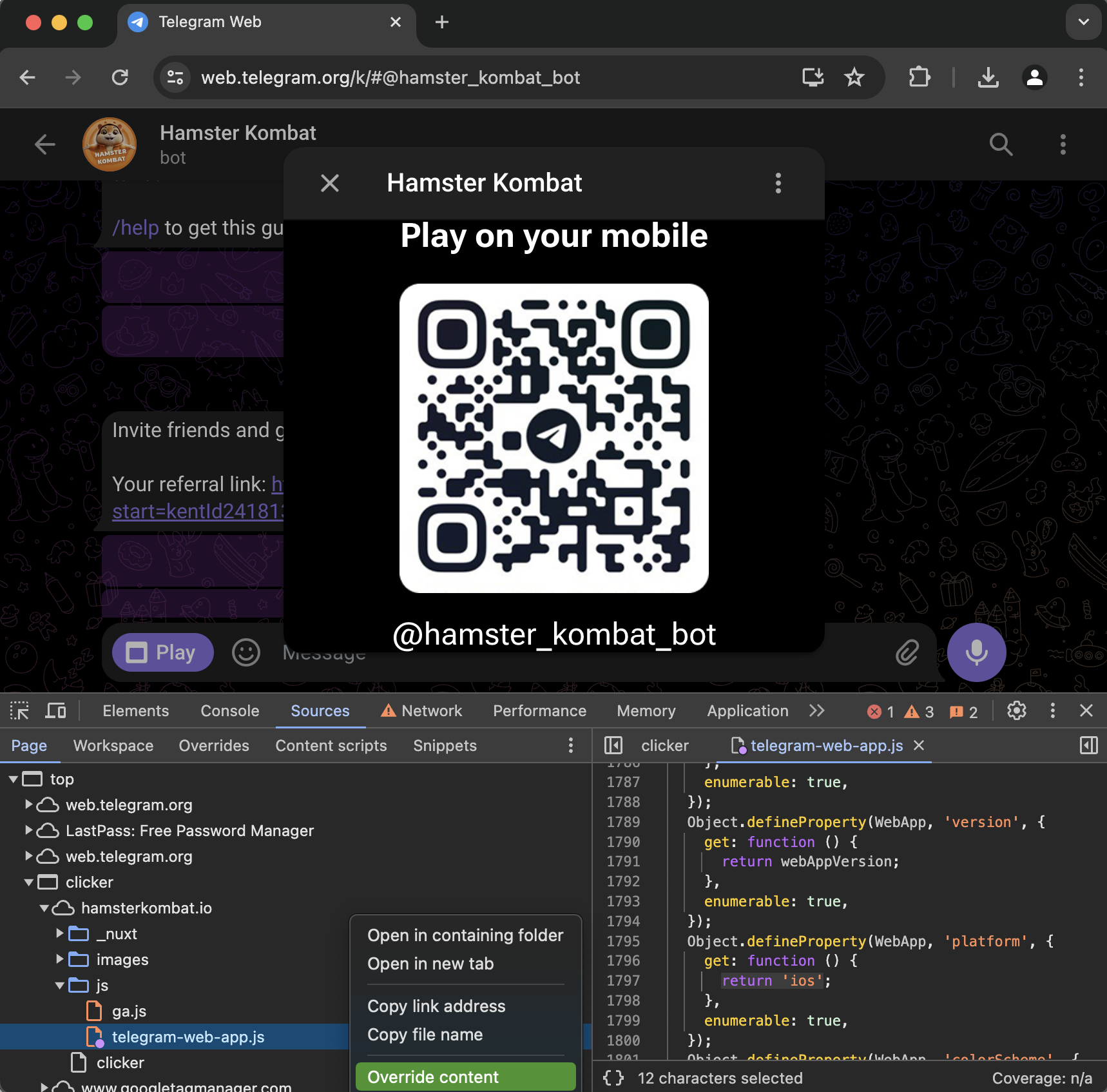1107x1092 pixels.
Task: Choose Open in new tab
Action: pos(465,964)
